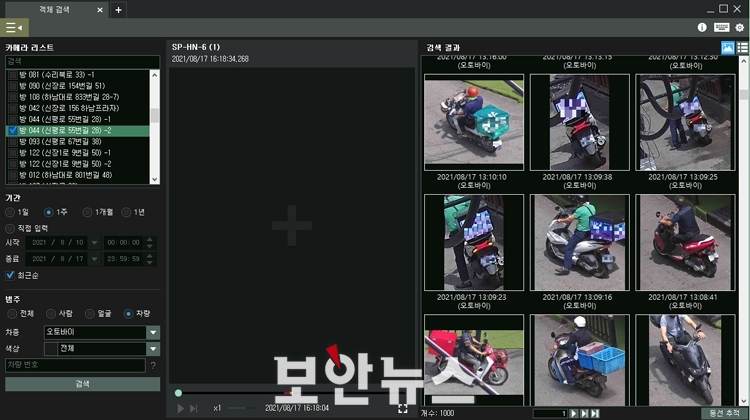Open thumbnail dated 2021/08/17 13:09:25
750x420 pixels.
point(685,122)
